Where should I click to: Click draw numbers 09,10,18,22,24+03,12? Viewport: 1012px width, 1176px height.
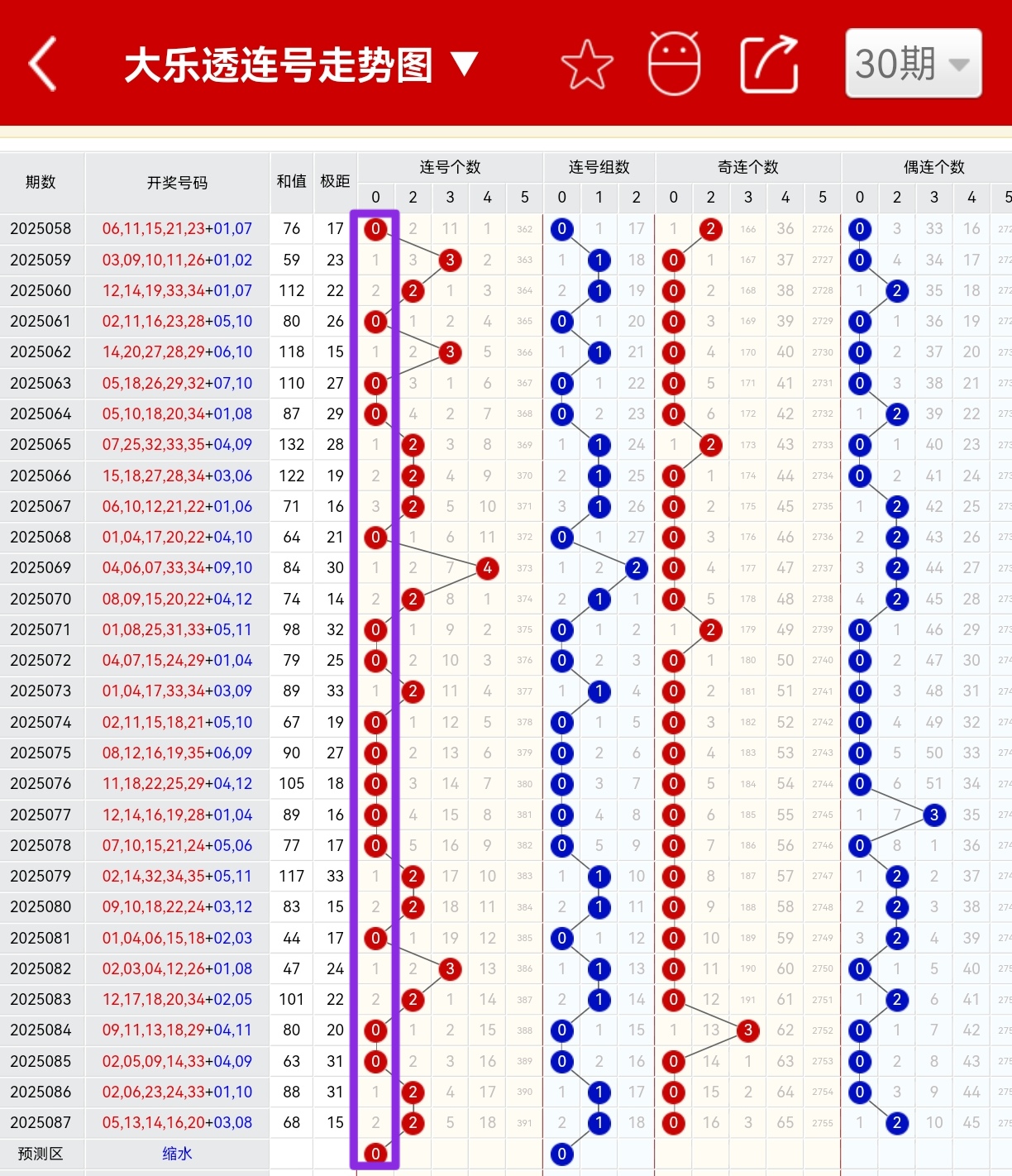point(177,906)
